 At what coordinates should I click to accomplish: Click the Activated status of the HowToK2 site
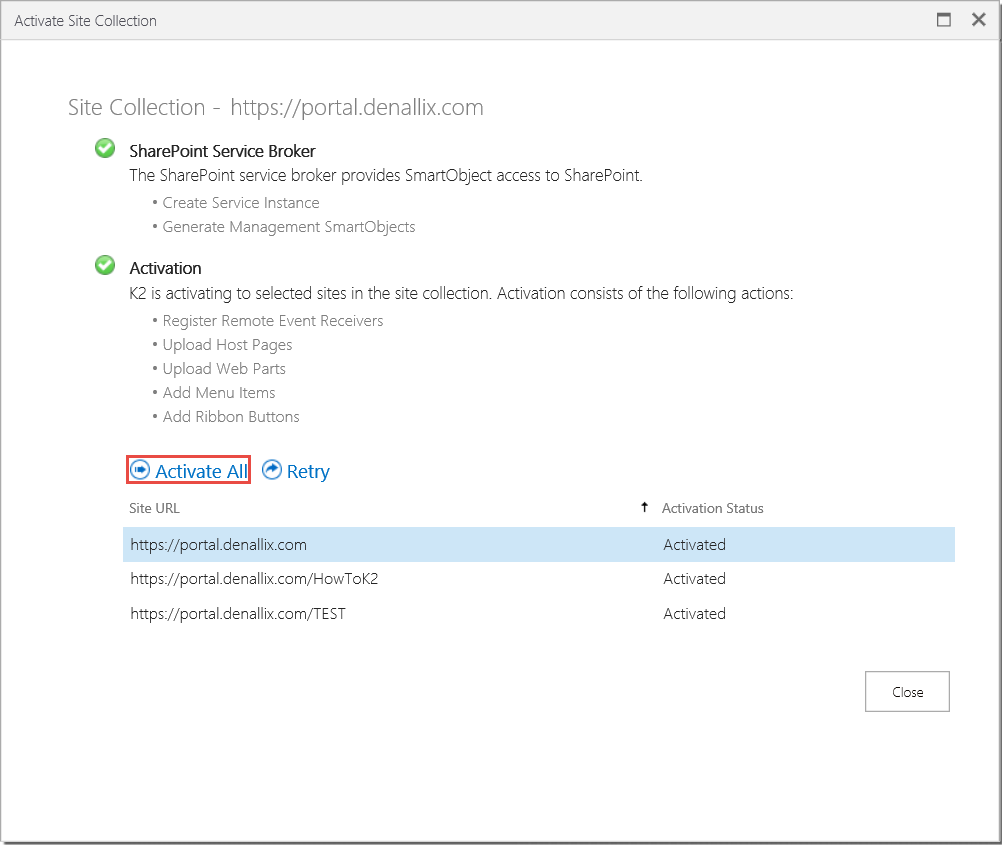694,579
